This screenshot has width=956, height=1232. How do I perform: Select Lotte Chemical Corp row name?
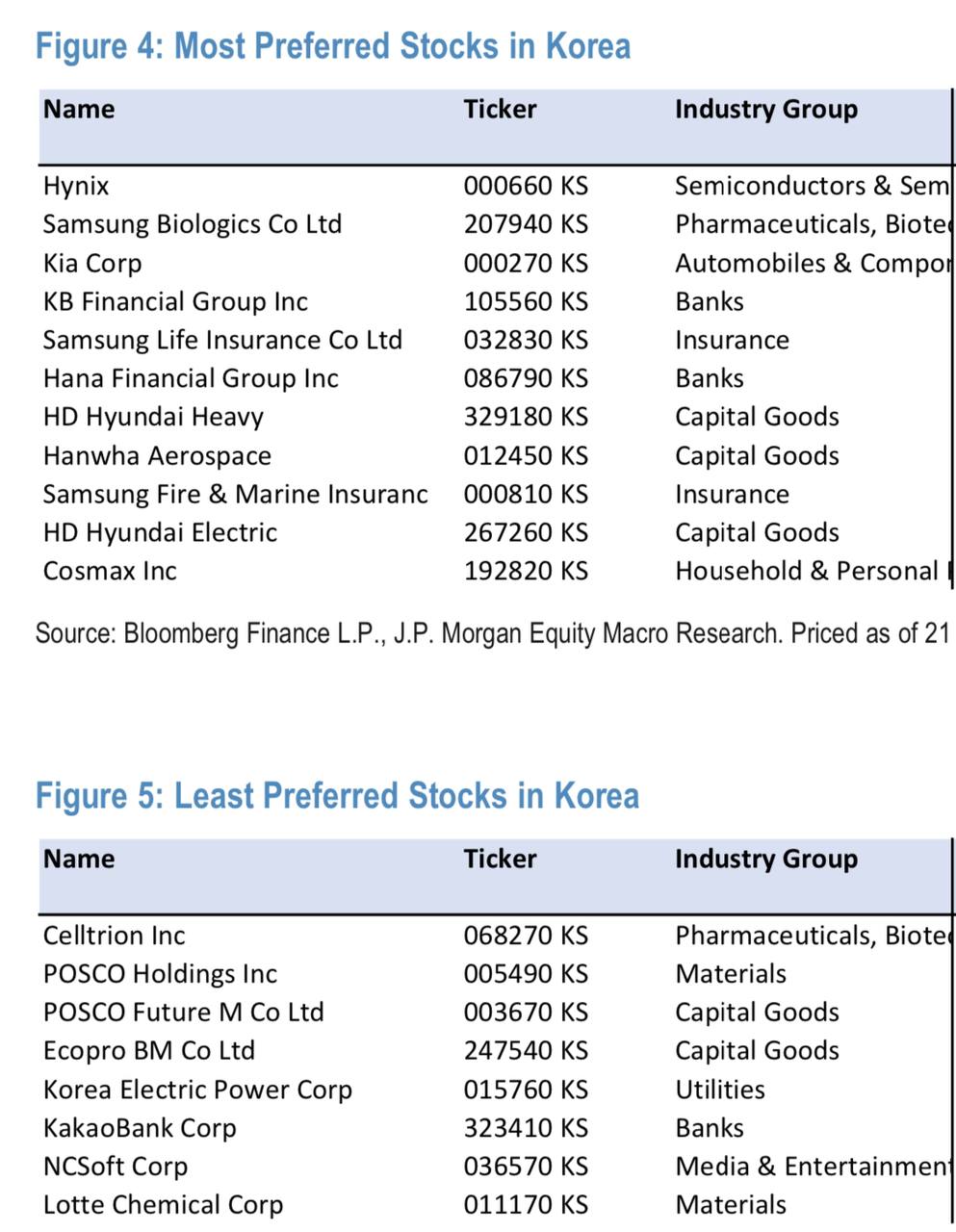(163, 1205)
